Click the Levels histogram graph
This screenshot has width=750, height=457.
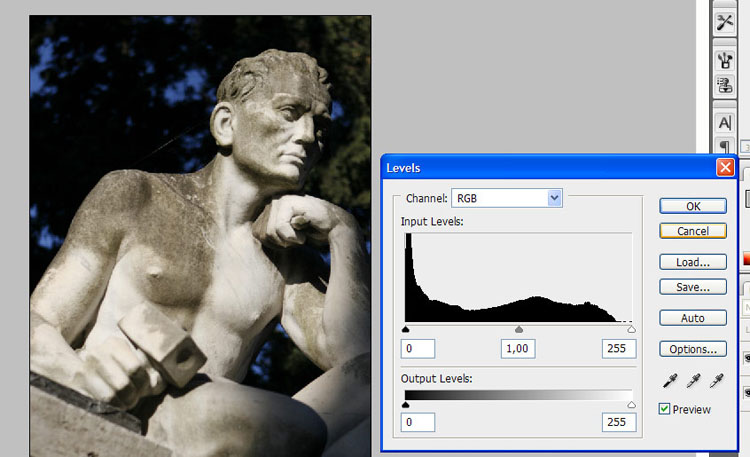[518, 278]
